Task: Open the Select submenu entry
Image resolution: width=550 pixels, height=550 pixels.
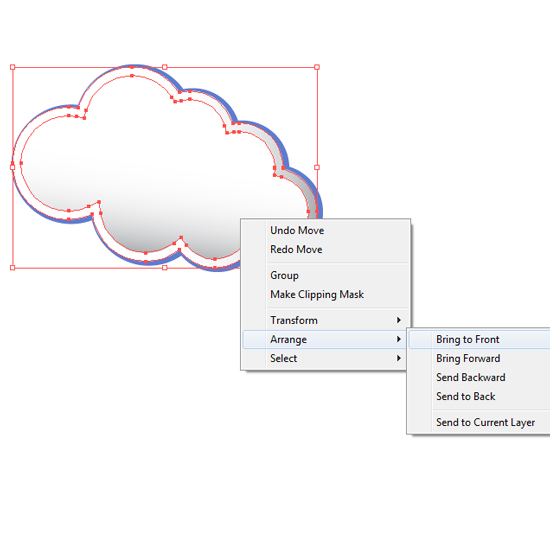Action: coord(326,358)
